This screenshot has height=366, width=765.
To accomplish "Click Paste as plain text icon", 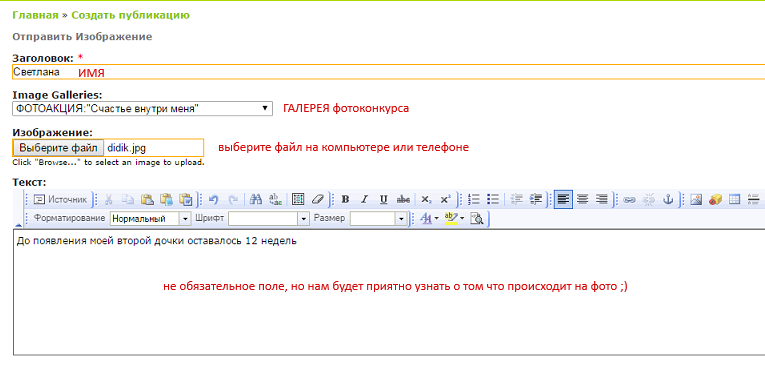I will point(166,199).
